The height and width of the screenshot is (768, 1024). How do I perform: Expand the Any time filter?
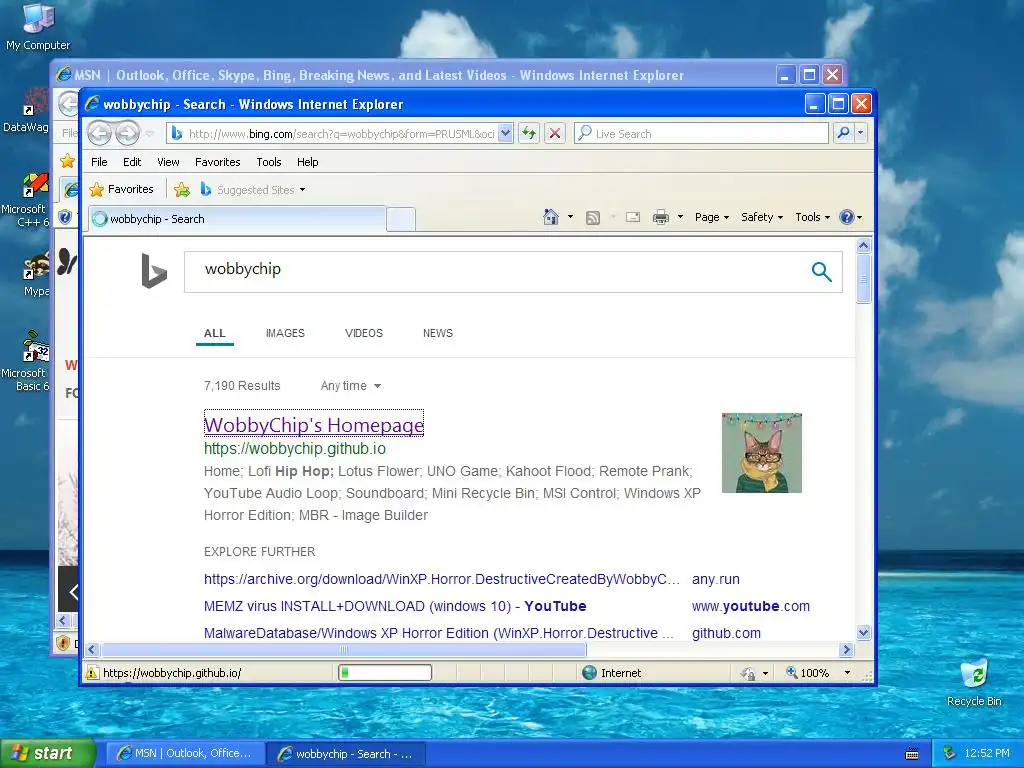351,386
